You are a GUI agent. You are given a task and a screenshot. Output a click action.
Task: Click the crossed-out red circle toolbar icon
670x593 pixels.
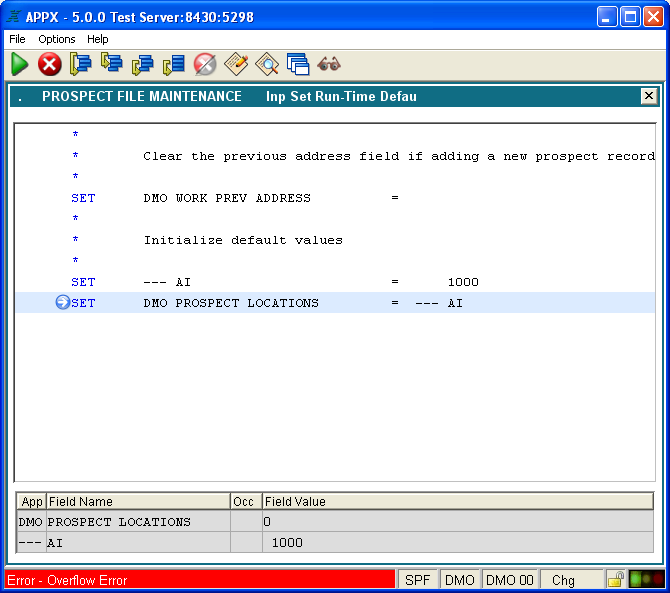click(204, 64)
